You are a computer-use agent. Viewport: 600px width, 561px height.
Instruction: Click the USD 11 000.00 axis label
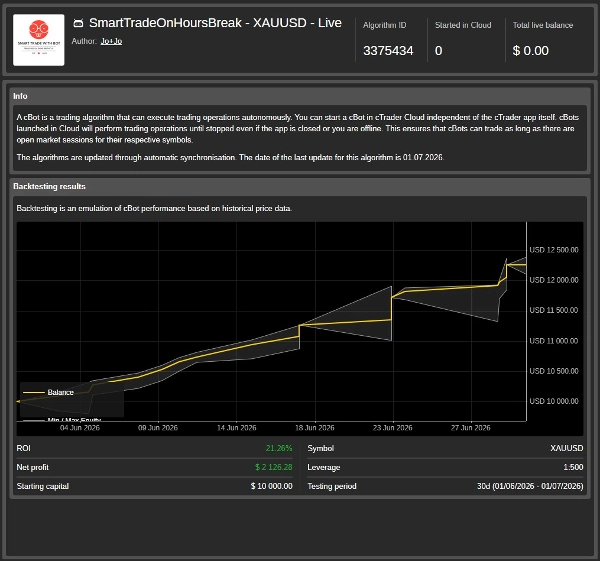pyautogui.click(x=554, y=341)
